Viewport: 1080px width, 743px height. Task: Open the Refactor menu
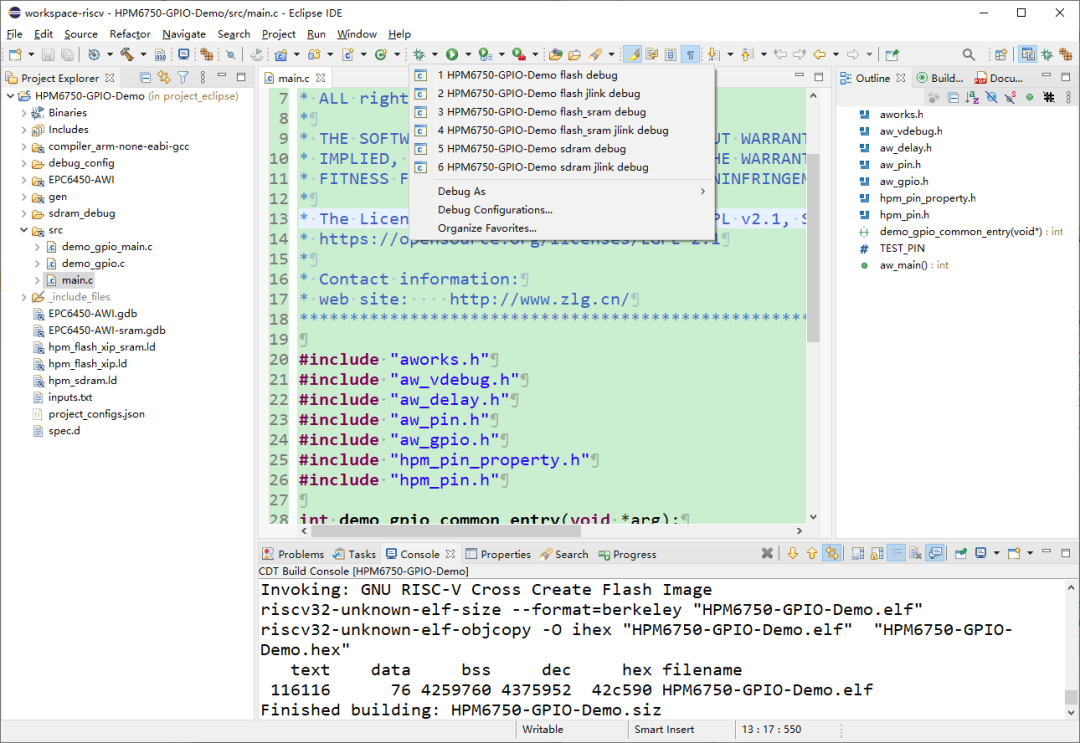tap(130, 33)
